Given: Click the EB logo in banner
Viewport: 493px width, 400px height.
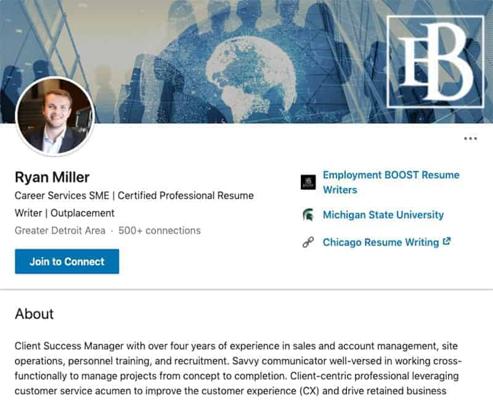Looking at the screenshot, I should coord(435,62).
